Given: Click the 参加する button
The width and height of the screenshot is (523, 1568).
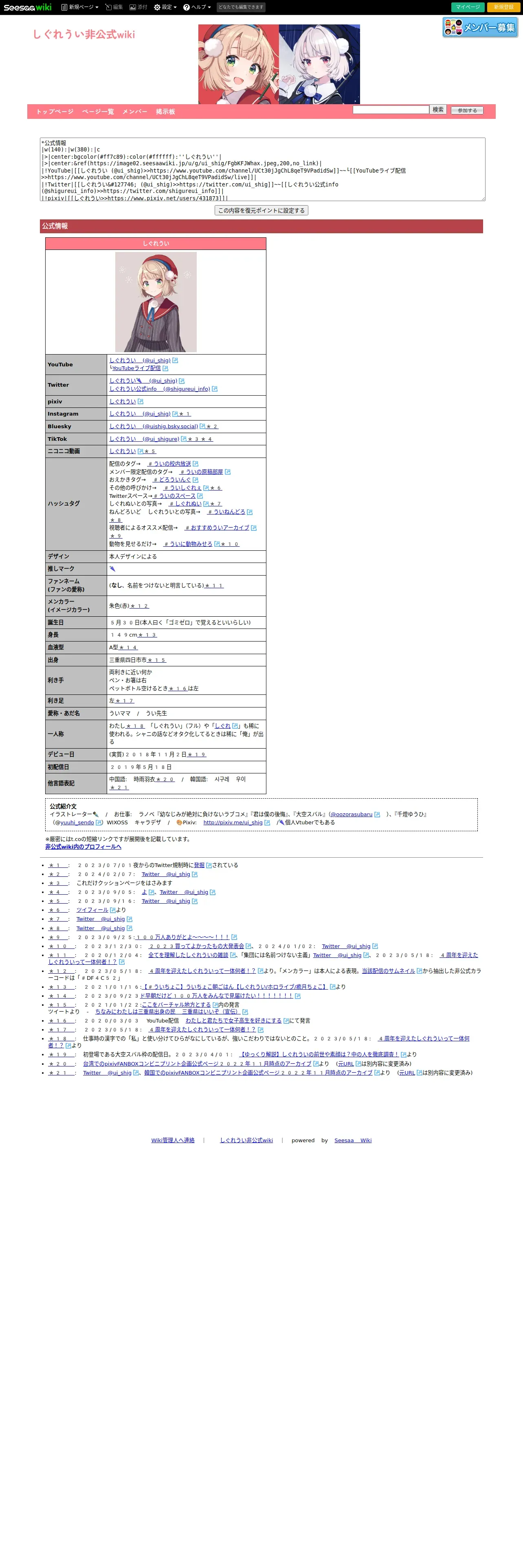Looking at the screenshot, I should pyautogui.click(x=467, y=110).
